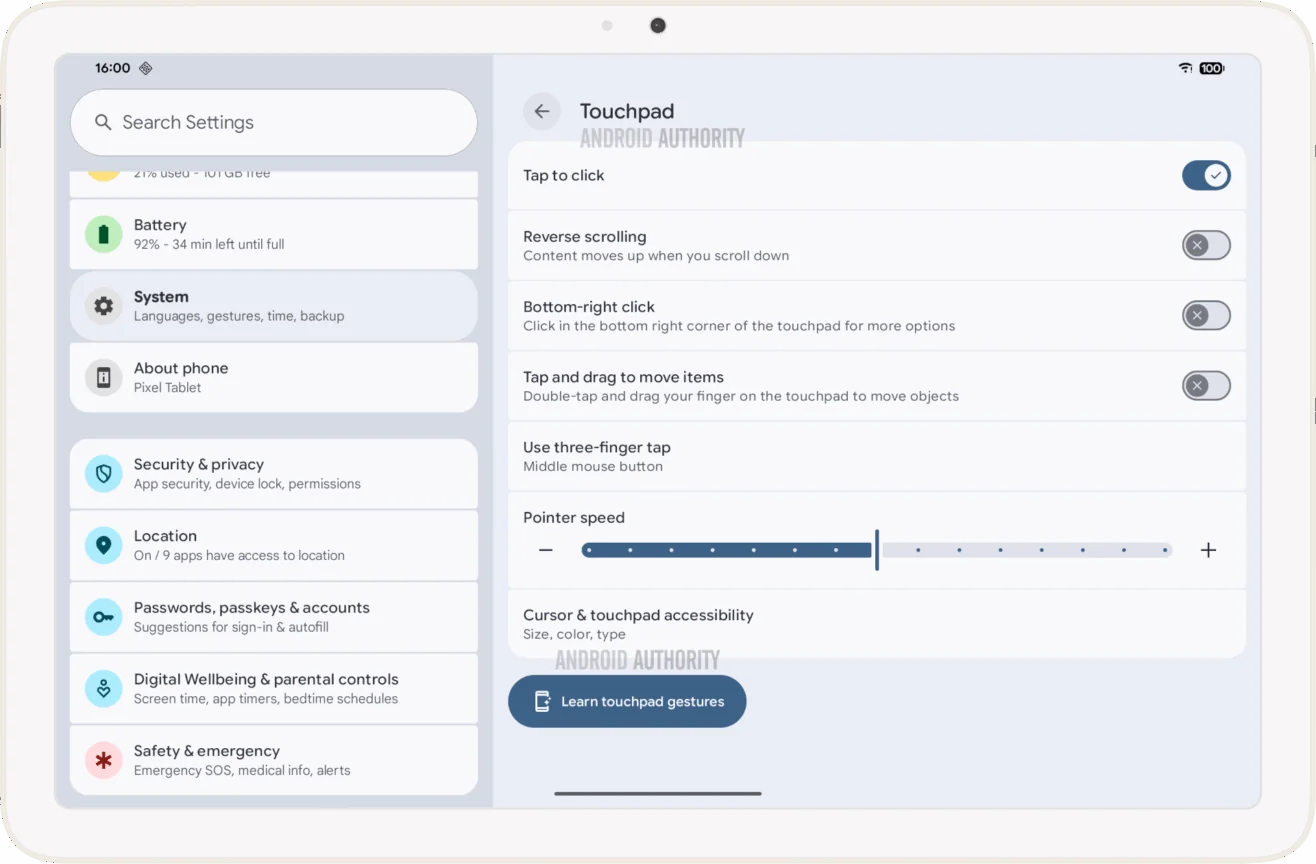The image size is (1316, 864).
Task: Click the System gear icon
Action: click(103, 306)
